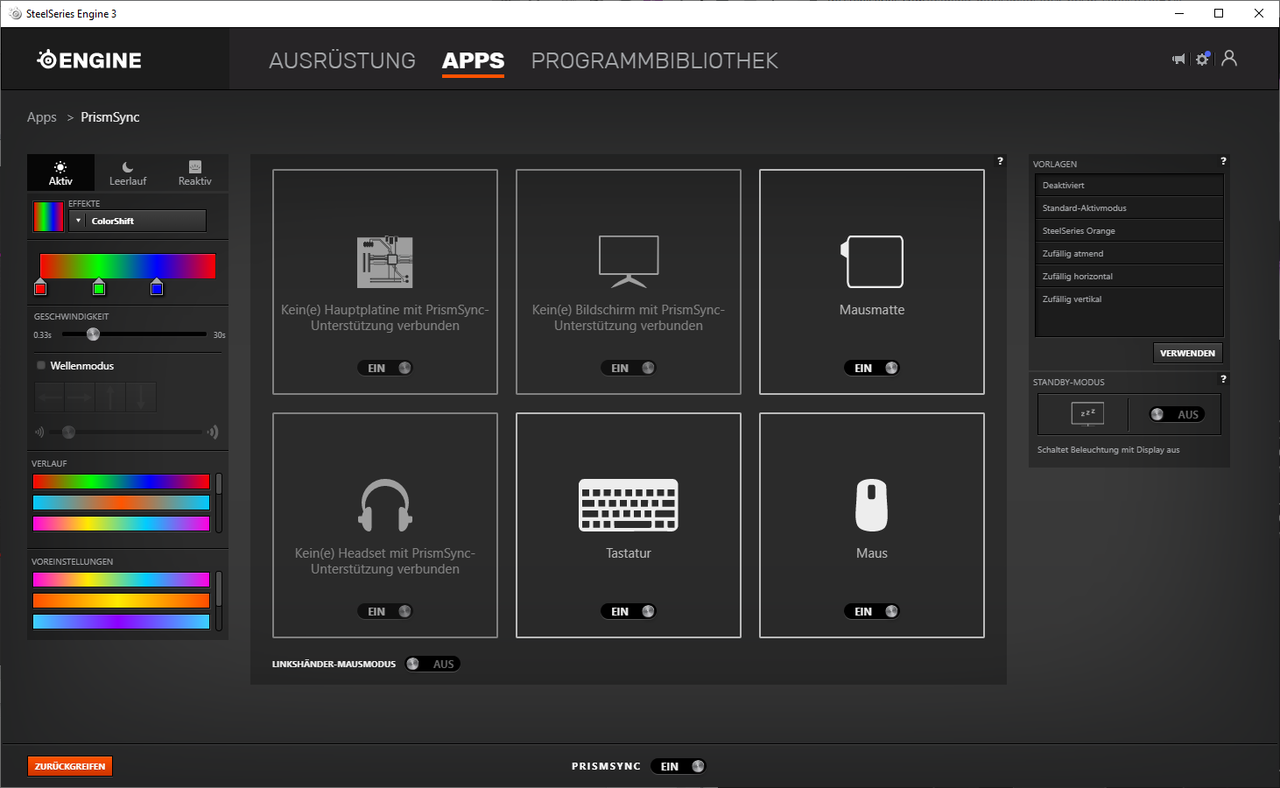
Task: Select the Standard-Aktivmodus template
Action: click(1129, 208)
